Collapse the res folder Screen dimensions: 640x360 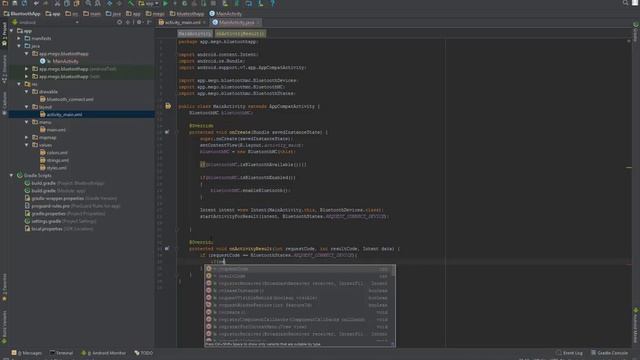19,84
